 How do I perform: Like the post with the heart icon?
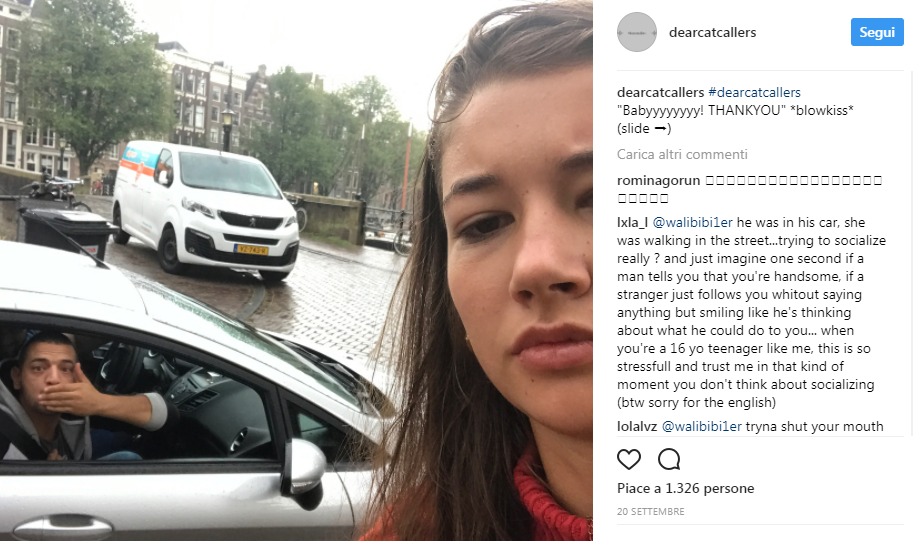pos(629,459)
